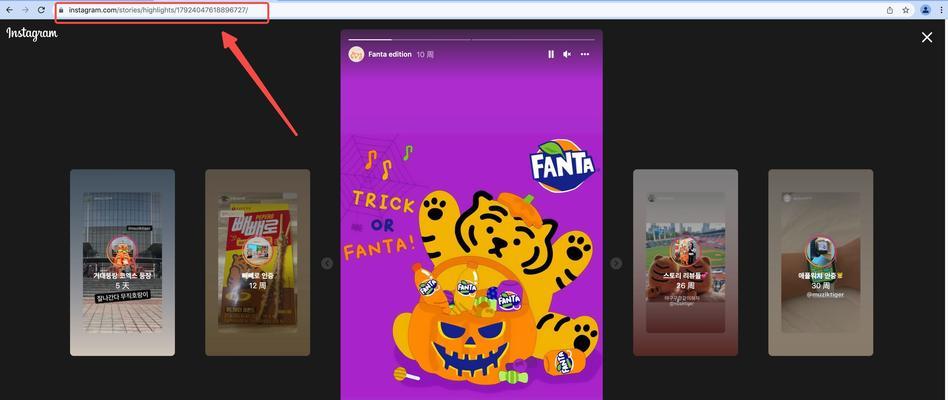
Task: Pause the Fanta story
Action: tap(551, 54)
